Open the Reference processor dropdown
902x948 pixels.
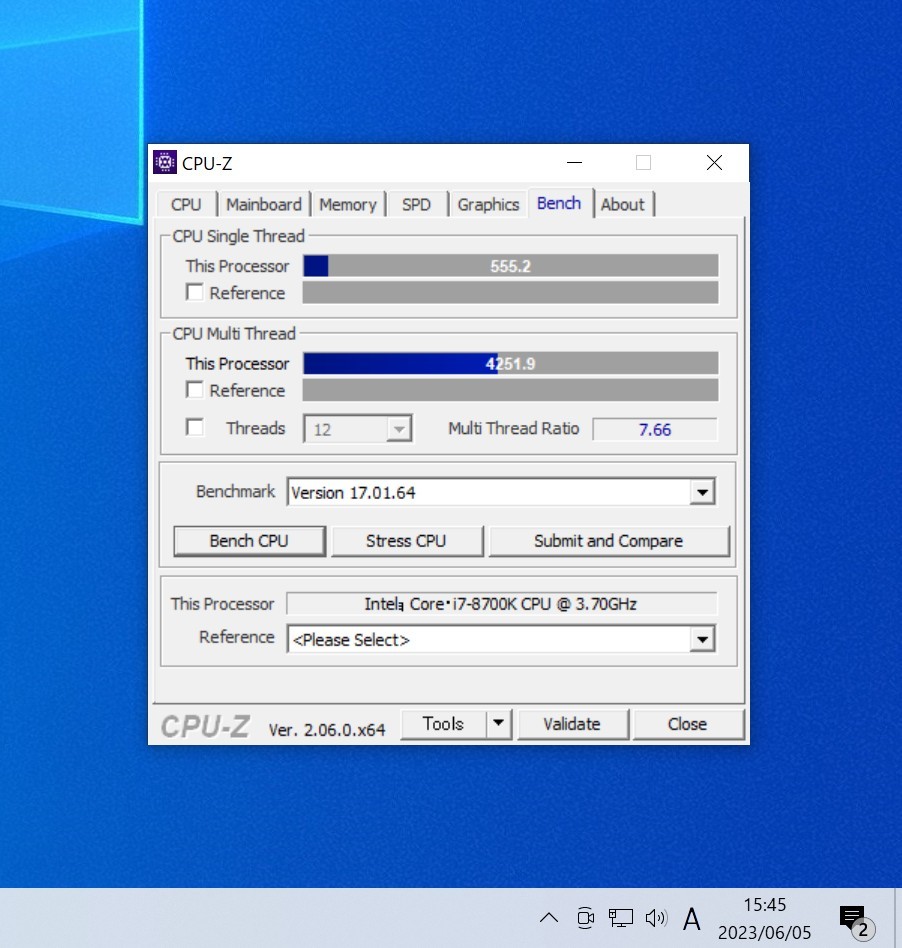(702, 639)
